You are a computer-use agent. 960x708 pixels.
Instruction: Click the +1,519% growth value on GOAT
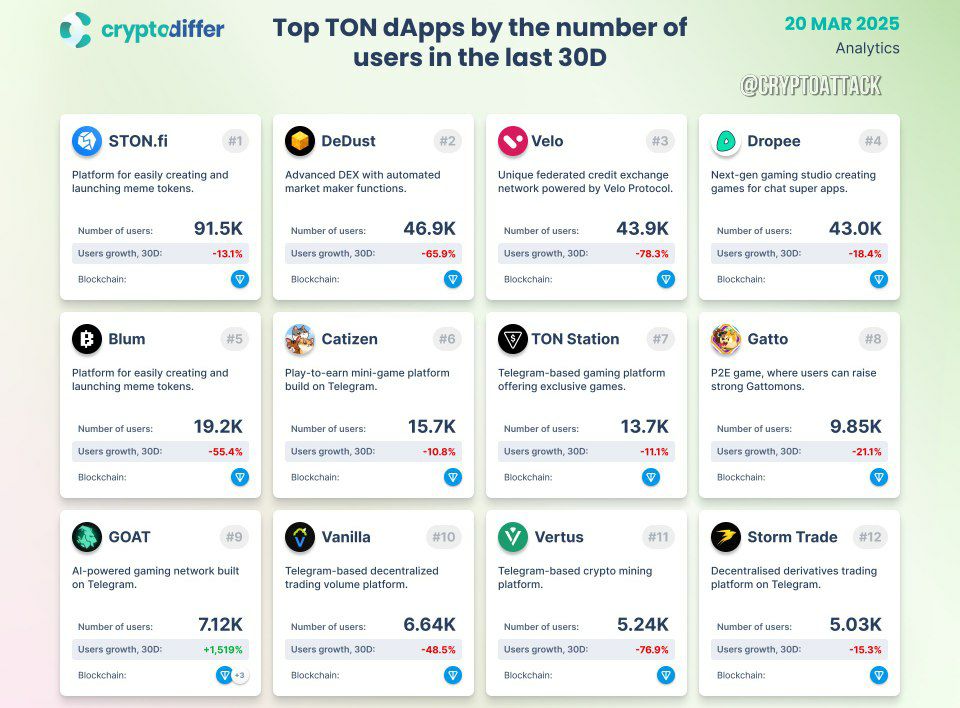pos(223,650)
